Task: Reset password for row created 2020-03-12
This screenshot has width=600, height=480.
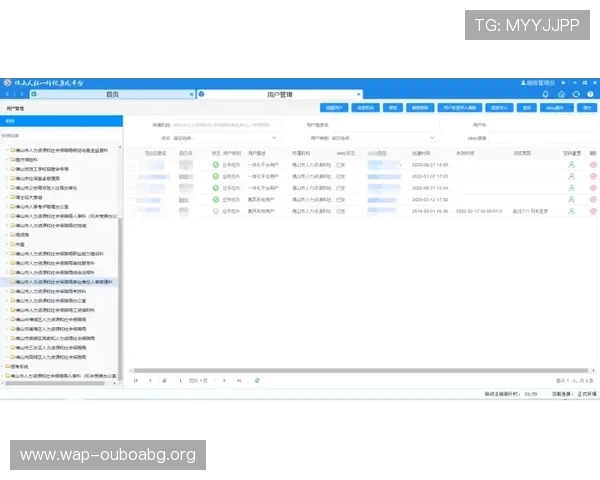Action: (x=571, y=199)
